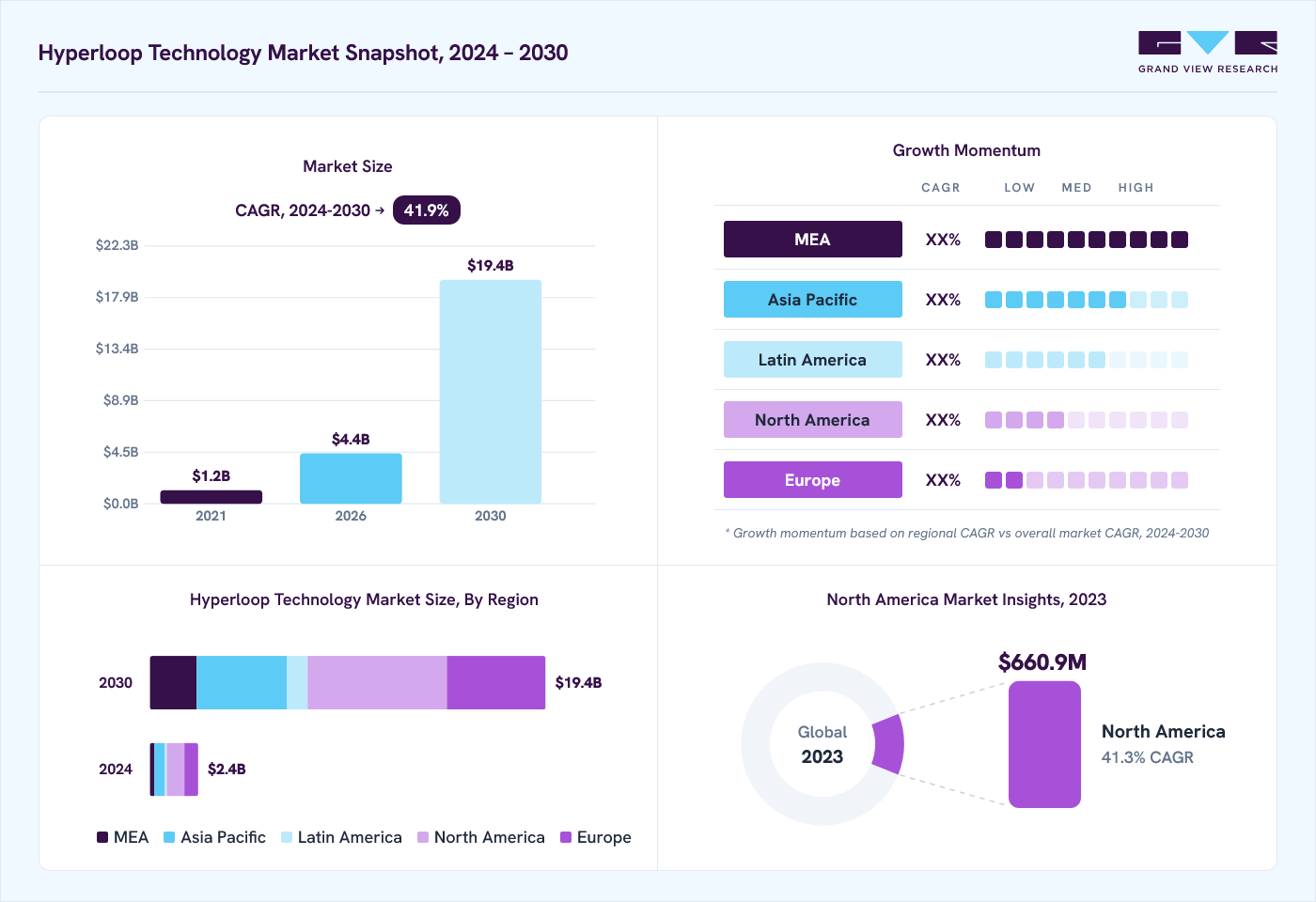Click the 2024 stacked bar

coord(174,770)
